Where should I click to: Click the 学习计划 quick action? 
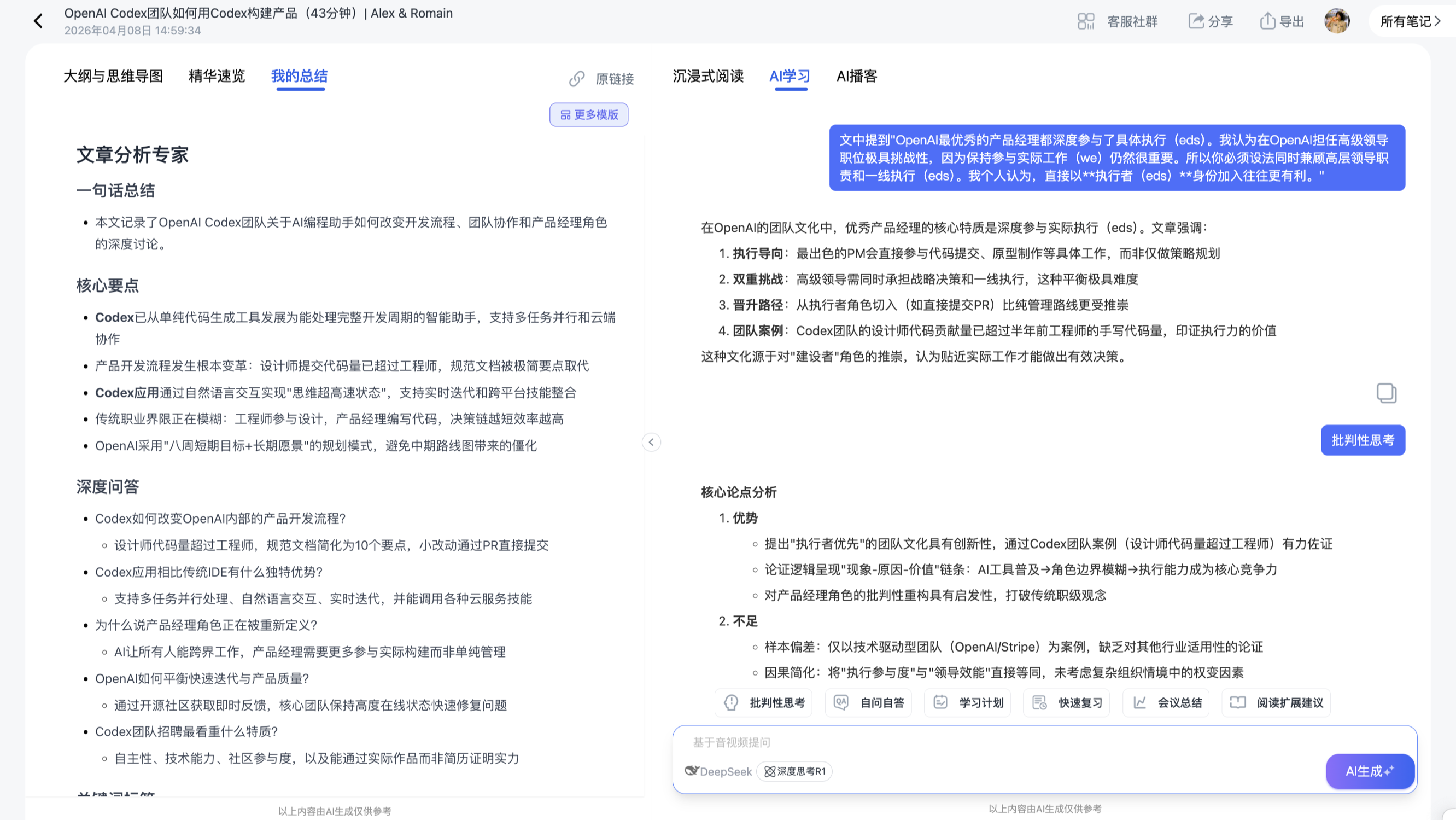coord(967,703)
